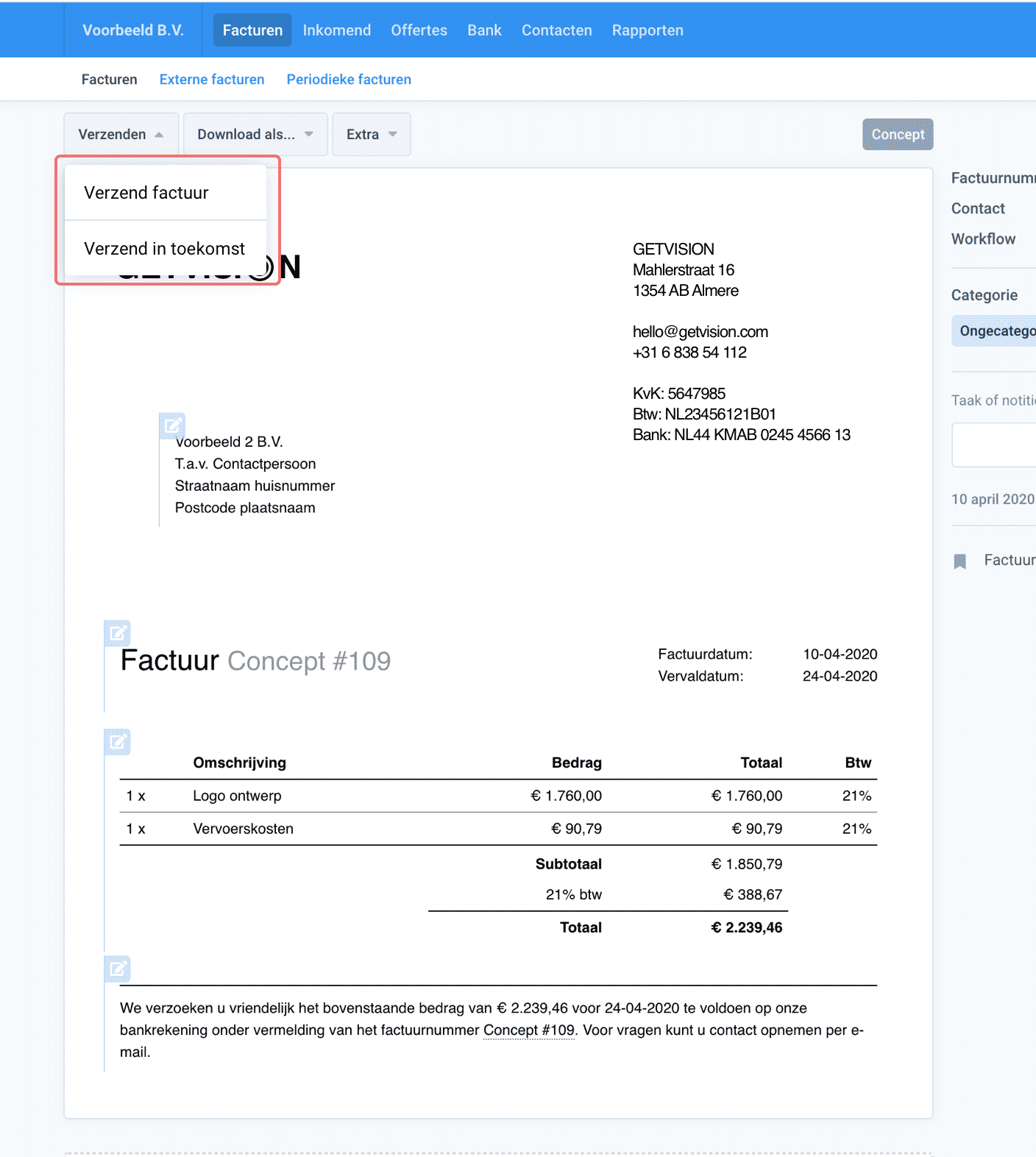Open Contacten in the top navigation
This screenshot has height=1157, width=1036.
[x=556, y=30]
